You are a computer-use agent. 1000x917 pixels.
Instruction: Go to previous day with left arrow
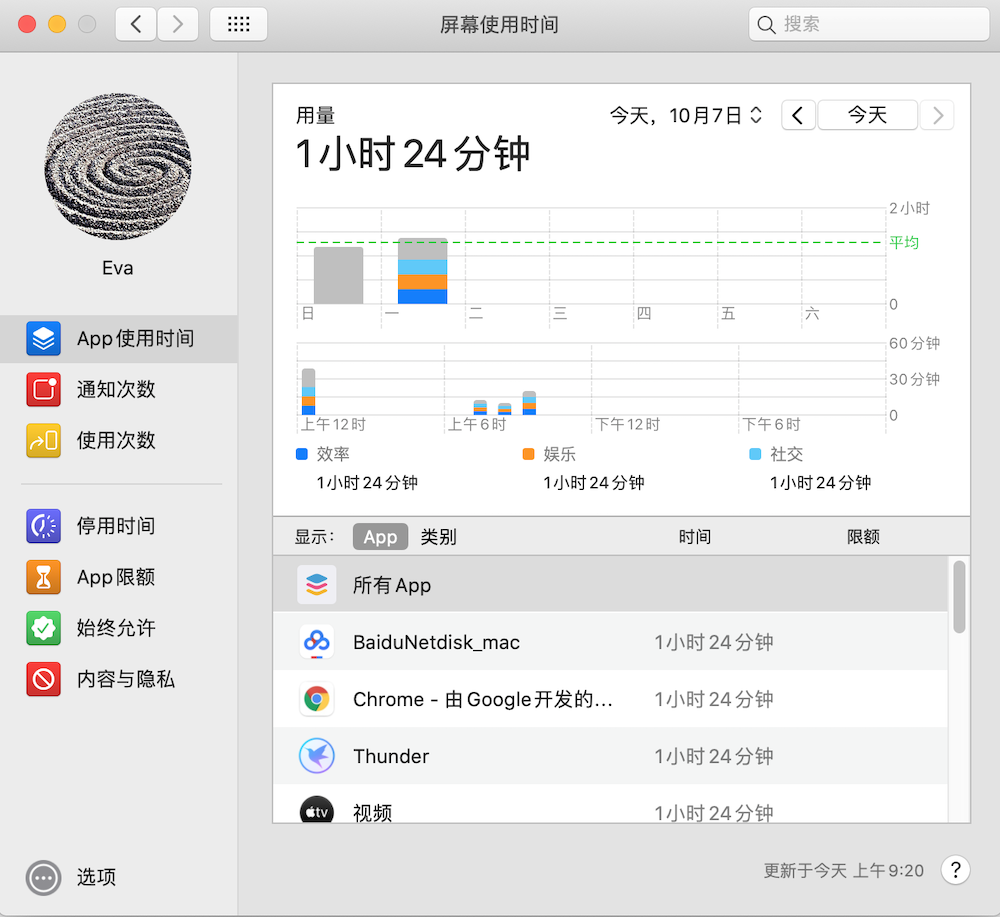click(x=798, y=116)
